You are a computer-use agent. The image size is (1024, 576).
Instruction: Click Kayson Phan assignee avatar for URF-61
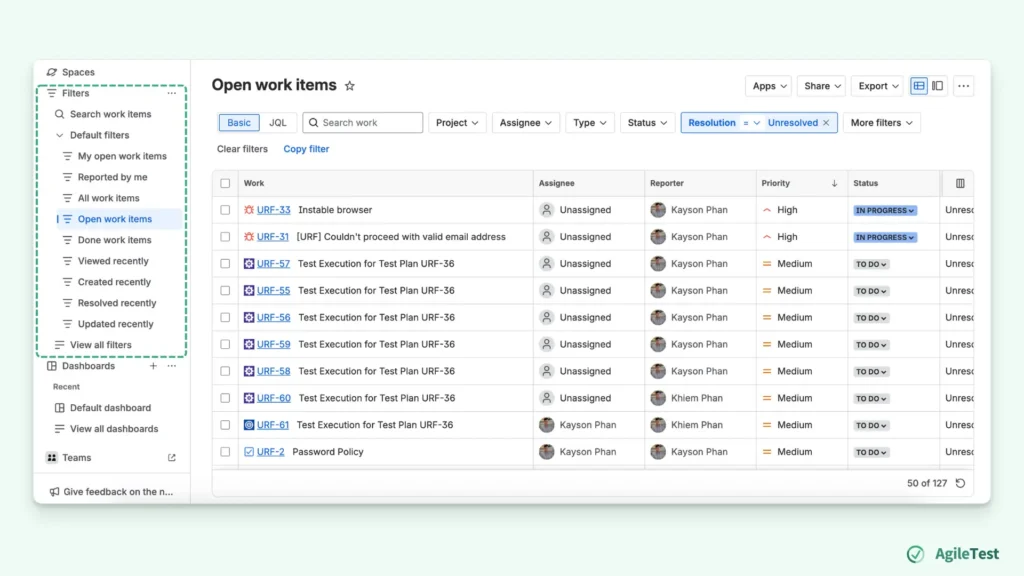pos(547,425)
